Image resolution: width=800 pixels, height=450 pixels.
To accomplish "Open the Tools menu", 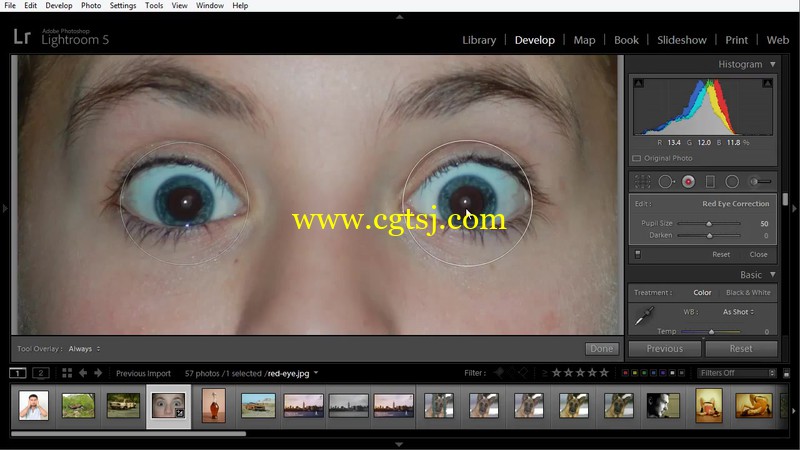I will click(x=154, y=6).
